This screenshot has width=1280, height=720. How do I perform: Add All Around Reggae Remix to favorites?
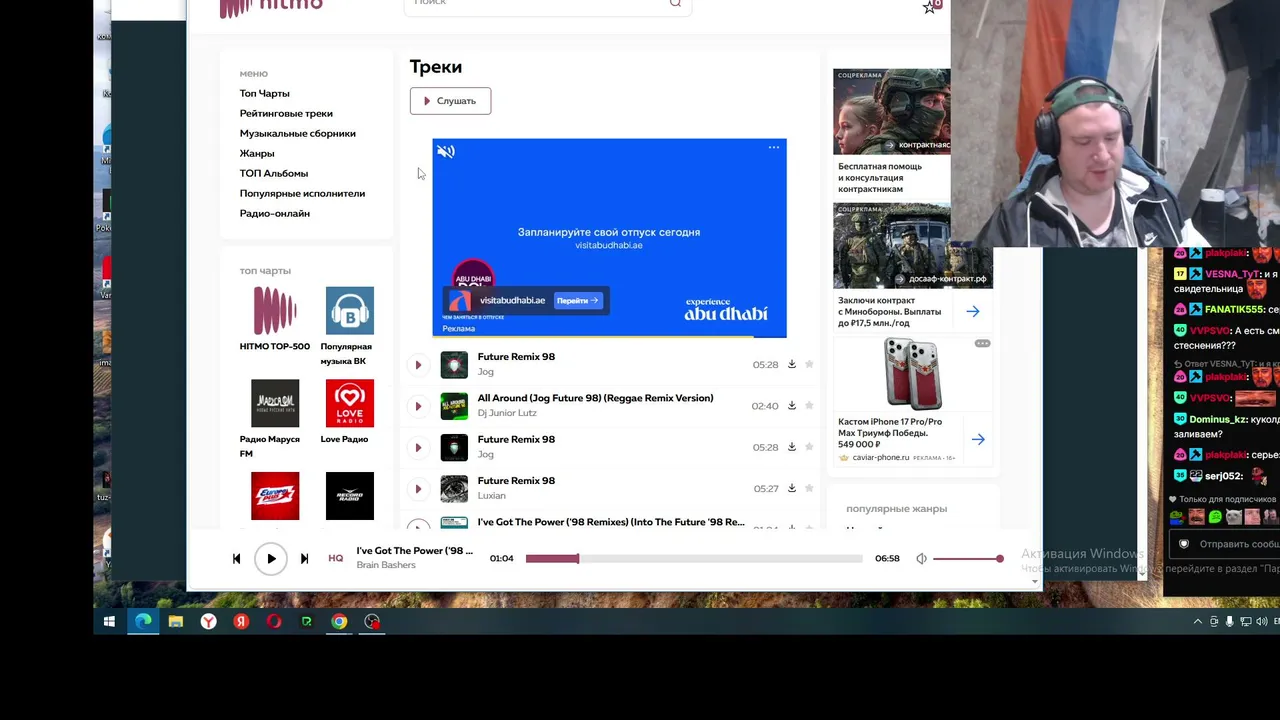point(809,406)
